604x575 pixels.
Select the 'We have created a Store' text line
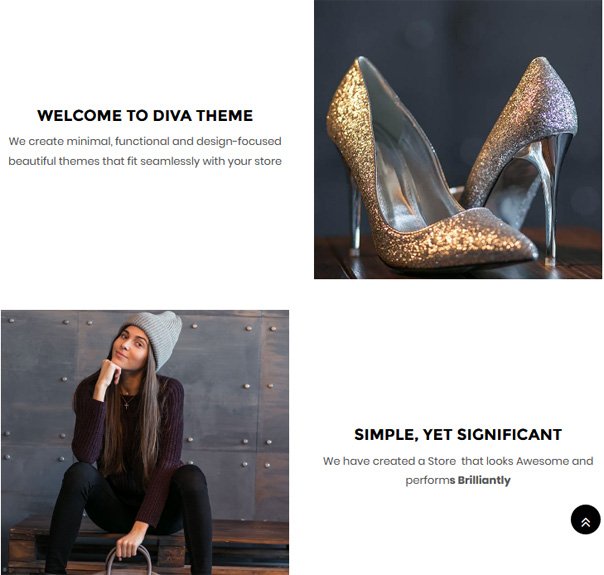[458, 461]
